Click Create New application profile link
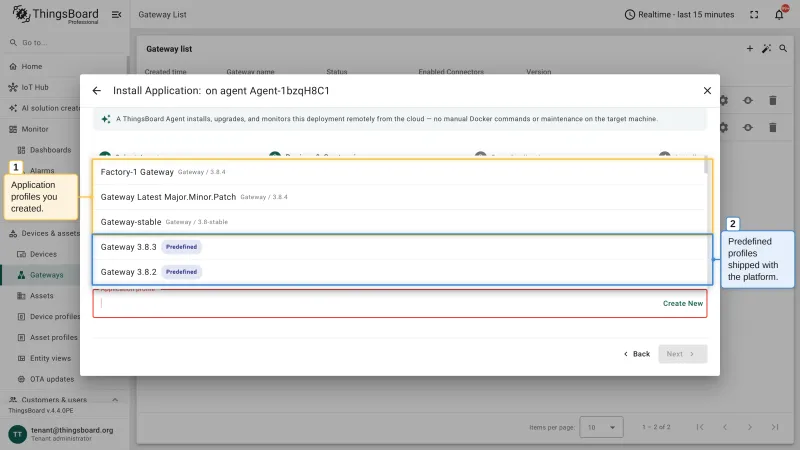The width and height of the screenshot is (800, 450). tap(683, 304)
